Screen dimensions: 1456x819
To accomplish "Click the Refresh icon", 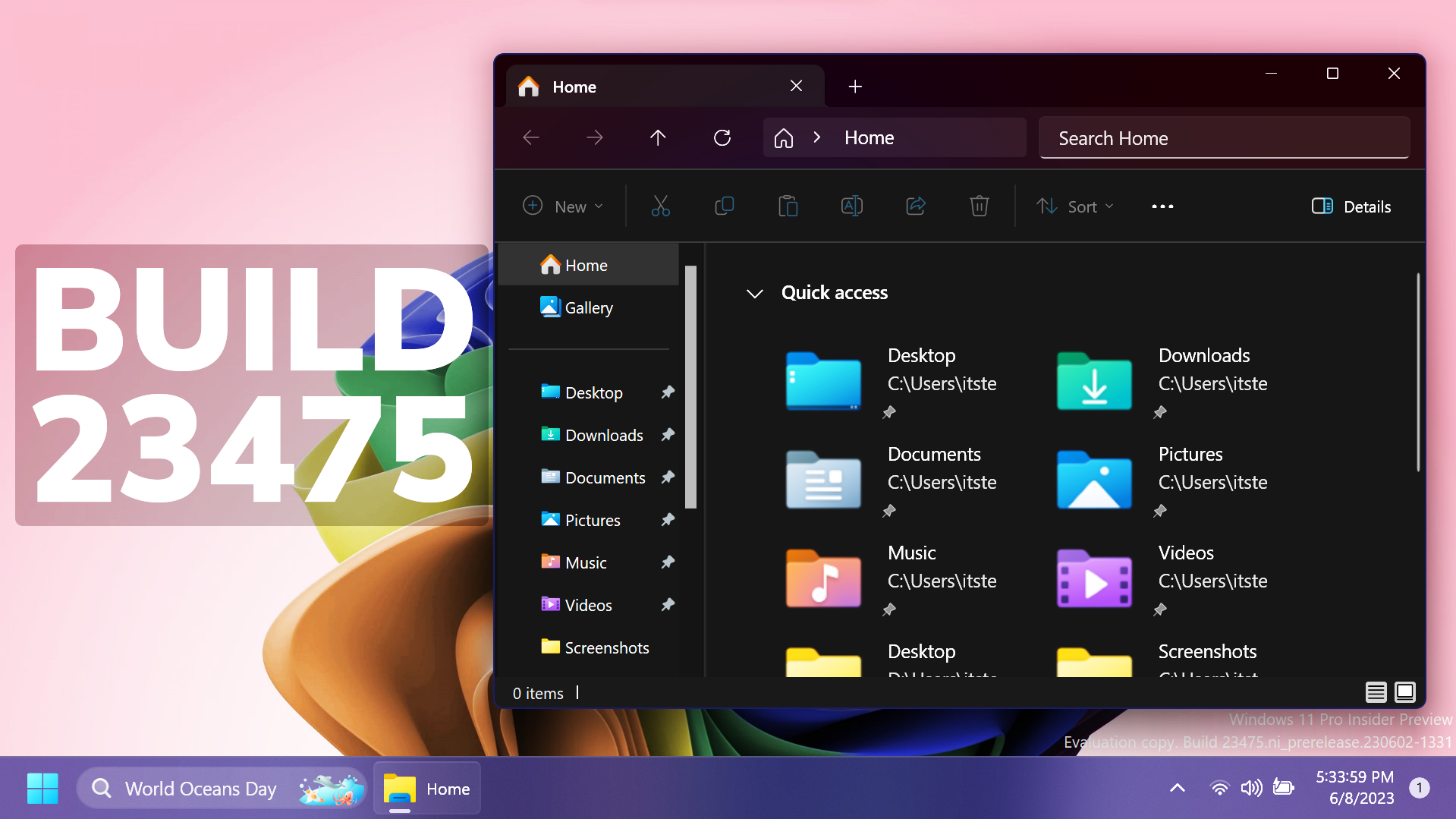I will pos(722,137).
